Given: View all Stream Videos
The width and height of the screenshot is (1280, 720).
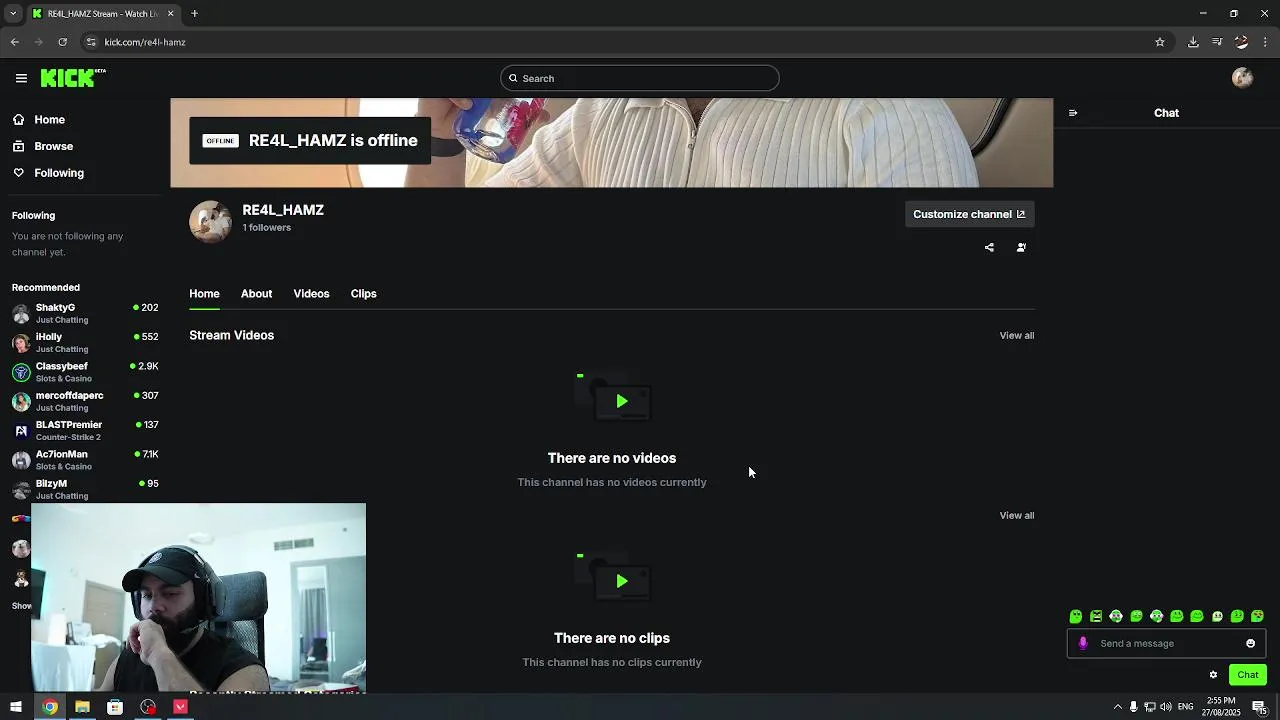Looking at the screenshot, I should [1017, 335].
